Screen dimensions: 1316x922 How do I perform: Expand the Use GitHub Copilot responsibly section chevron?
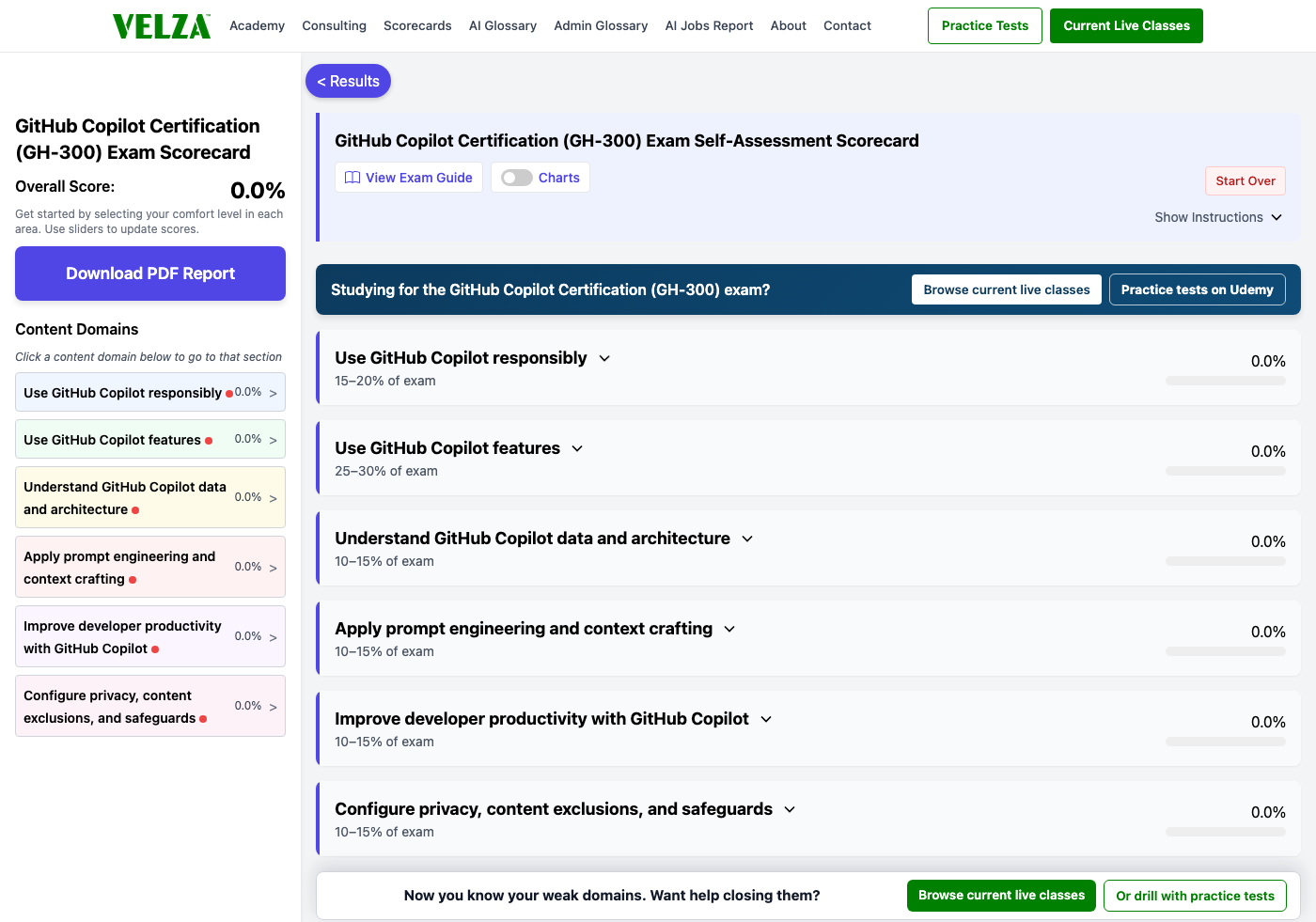[604, 358]
